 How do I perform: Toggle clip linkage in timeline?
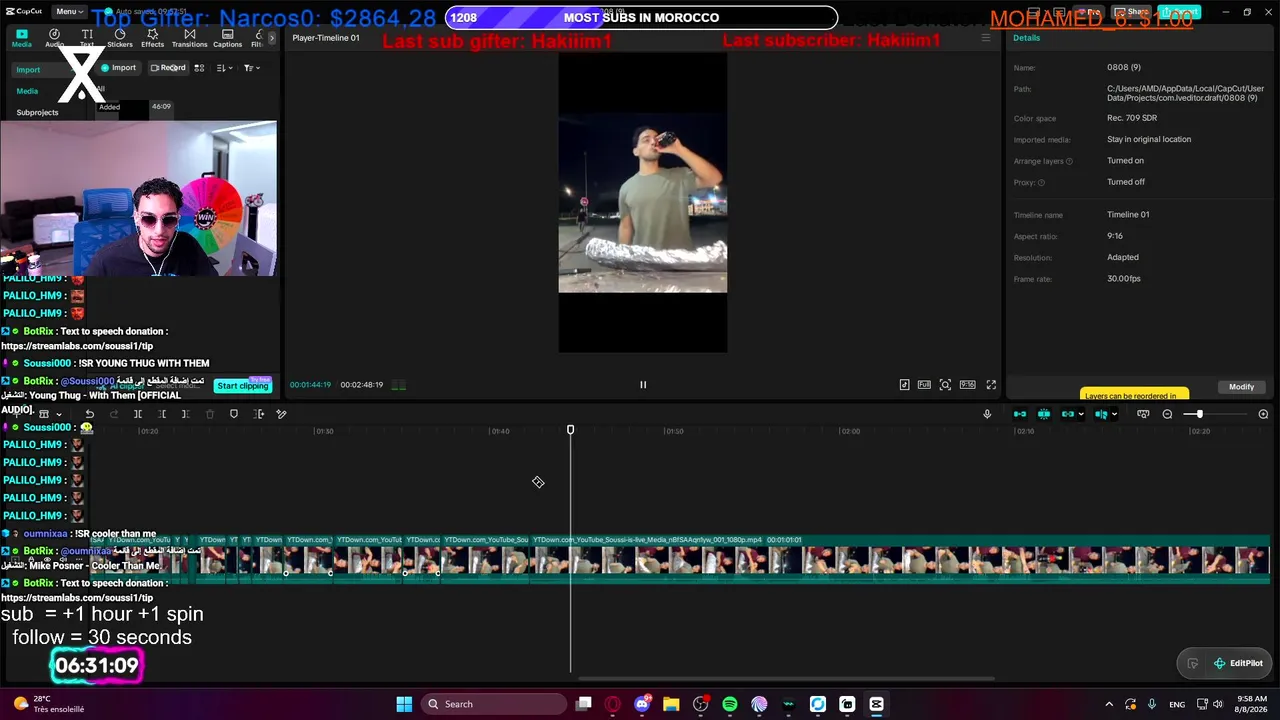click(x=1068, y=414)
